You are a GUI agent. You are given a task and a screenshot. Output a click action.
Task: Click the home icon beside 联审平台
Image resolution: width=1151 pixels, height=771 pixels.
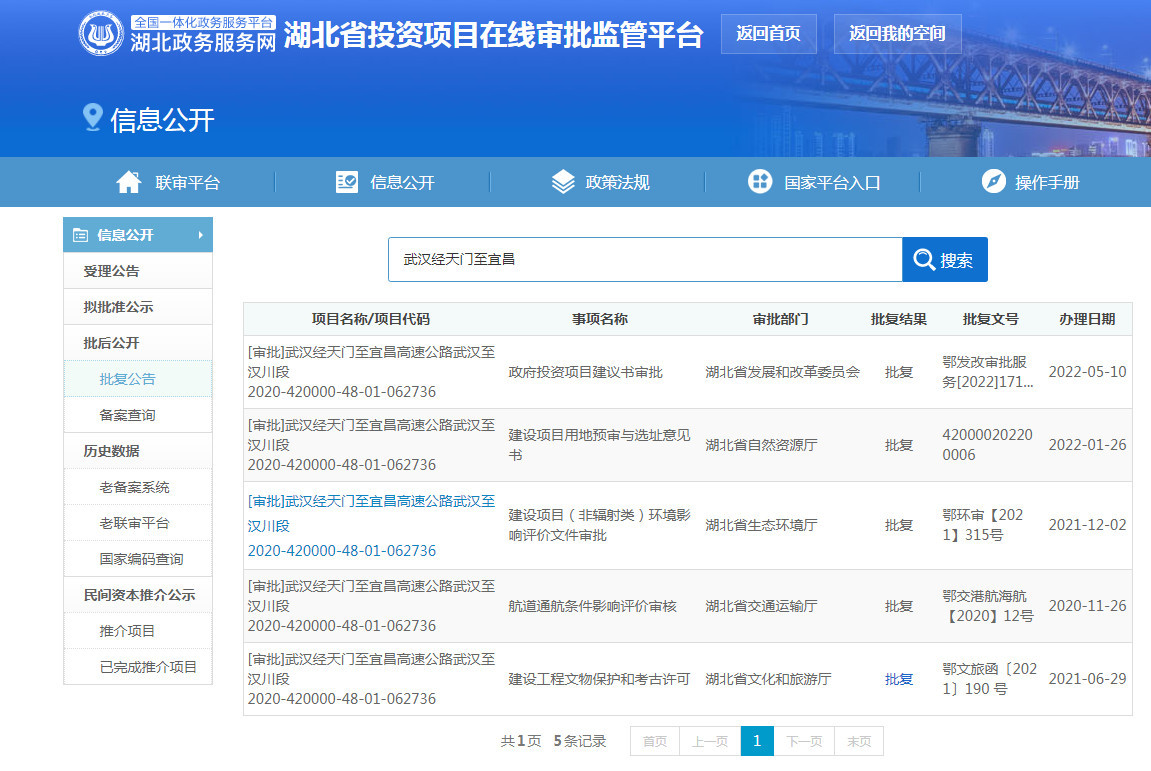(129, 182)
